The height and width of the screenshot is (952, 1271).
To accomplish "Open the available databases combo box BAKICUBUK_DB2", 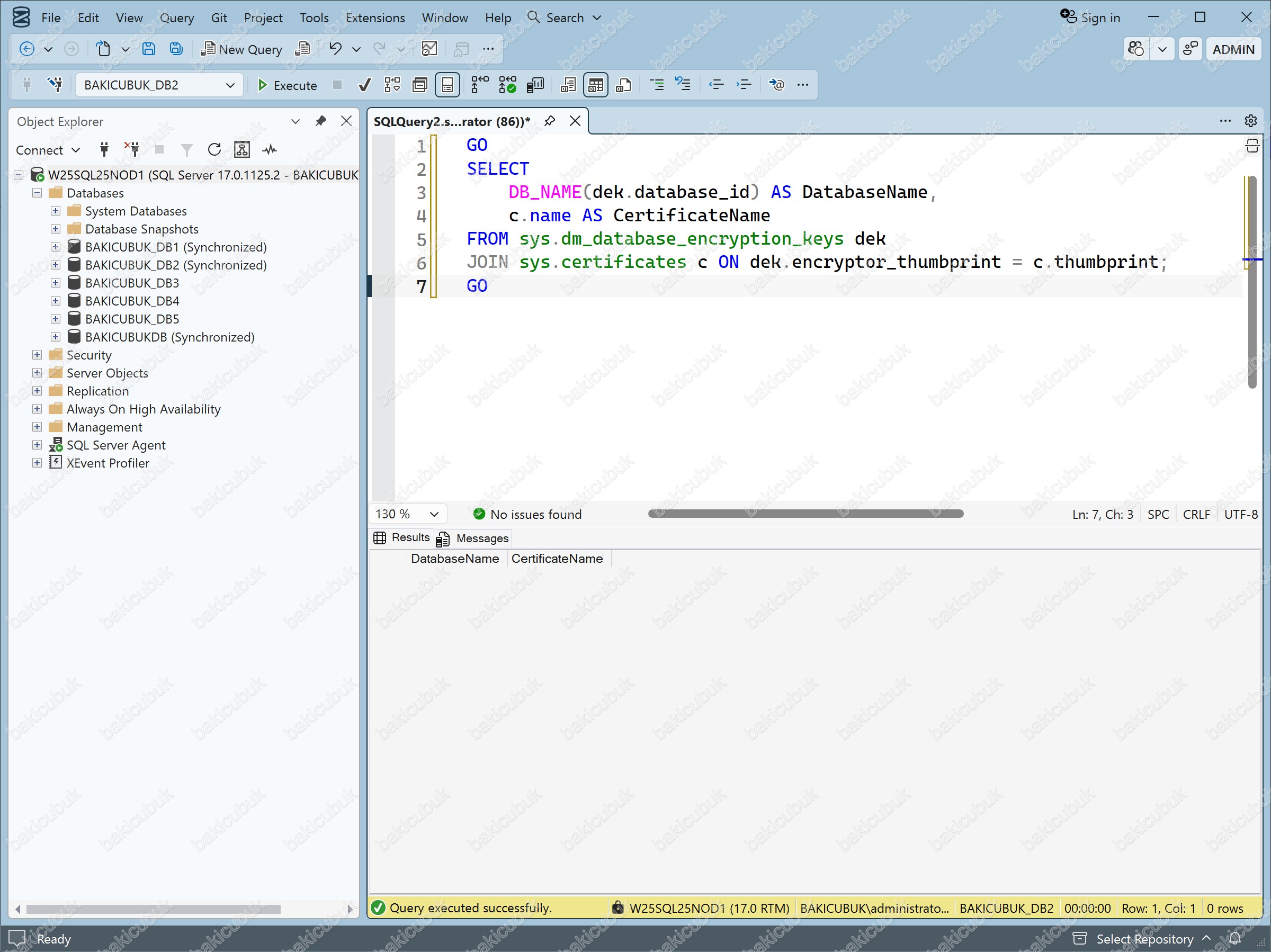I will pyautogui.click(x=159, y=85).
